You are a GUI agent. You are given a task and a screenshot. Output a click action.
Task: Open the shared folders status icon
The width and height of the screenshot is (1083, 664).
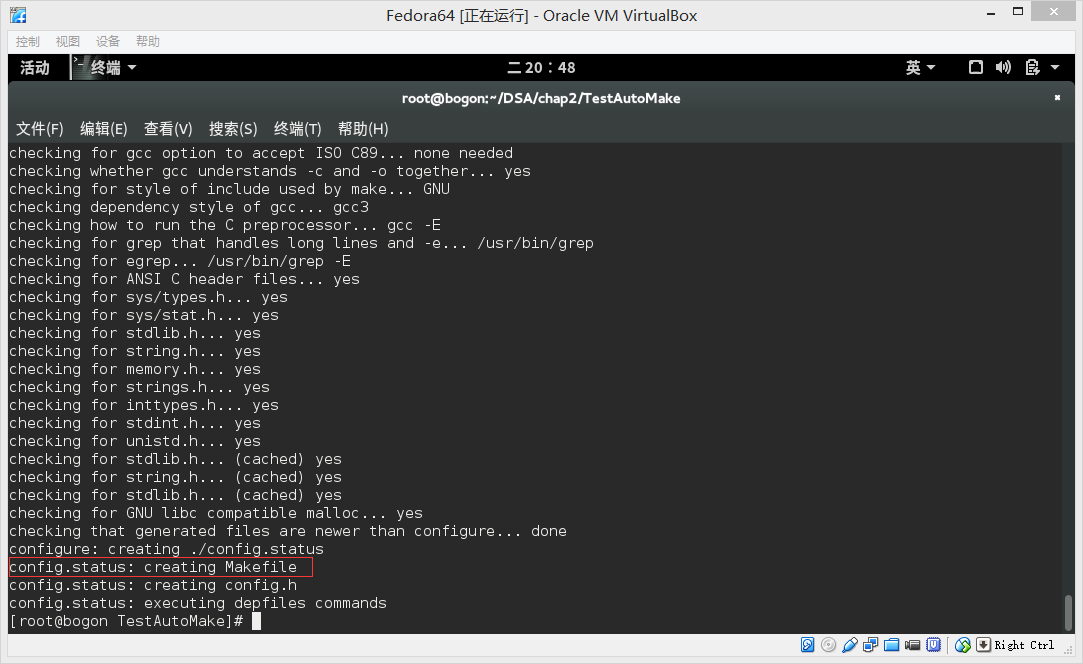(891, 645)
